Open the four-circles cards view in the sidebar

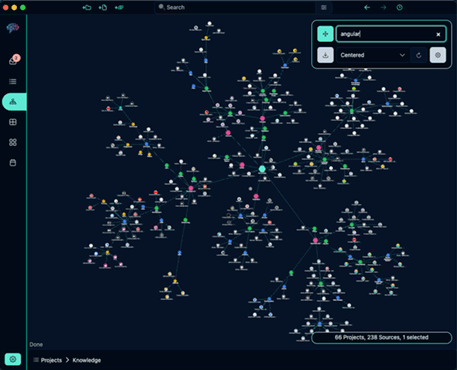tap(13, 142)
